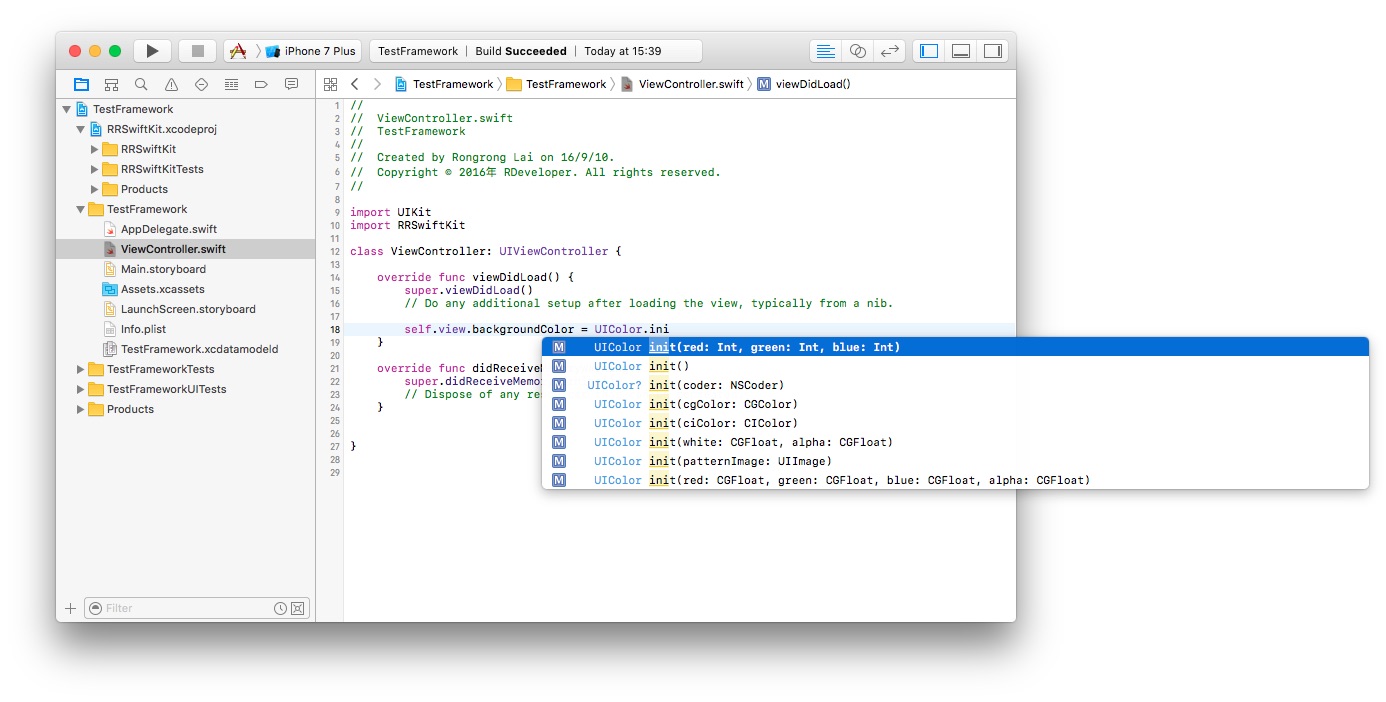
Task: Open the Breakpoint navigator tab
Action: (261, 84)
